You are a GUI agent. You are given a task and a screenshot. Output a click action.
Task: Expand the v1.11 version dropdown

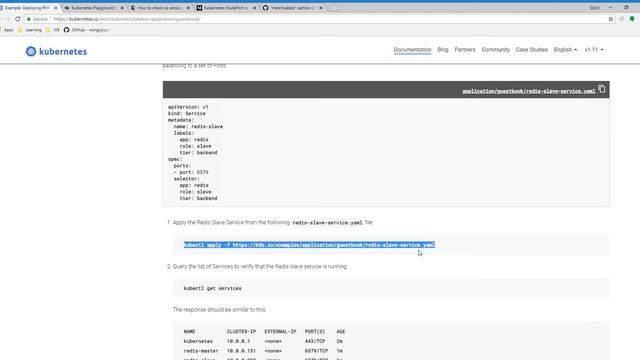click(x=594, y=50)
